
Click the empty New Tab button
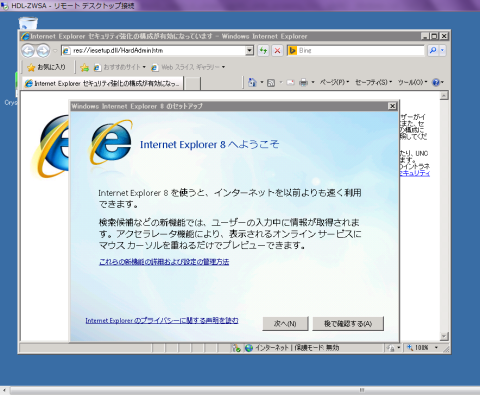coord(192,84)
